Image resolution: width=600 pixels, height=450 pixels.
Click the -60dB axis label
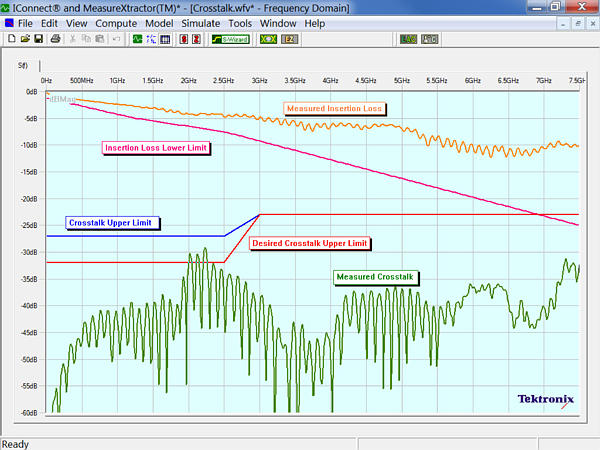tap(29, 413)
